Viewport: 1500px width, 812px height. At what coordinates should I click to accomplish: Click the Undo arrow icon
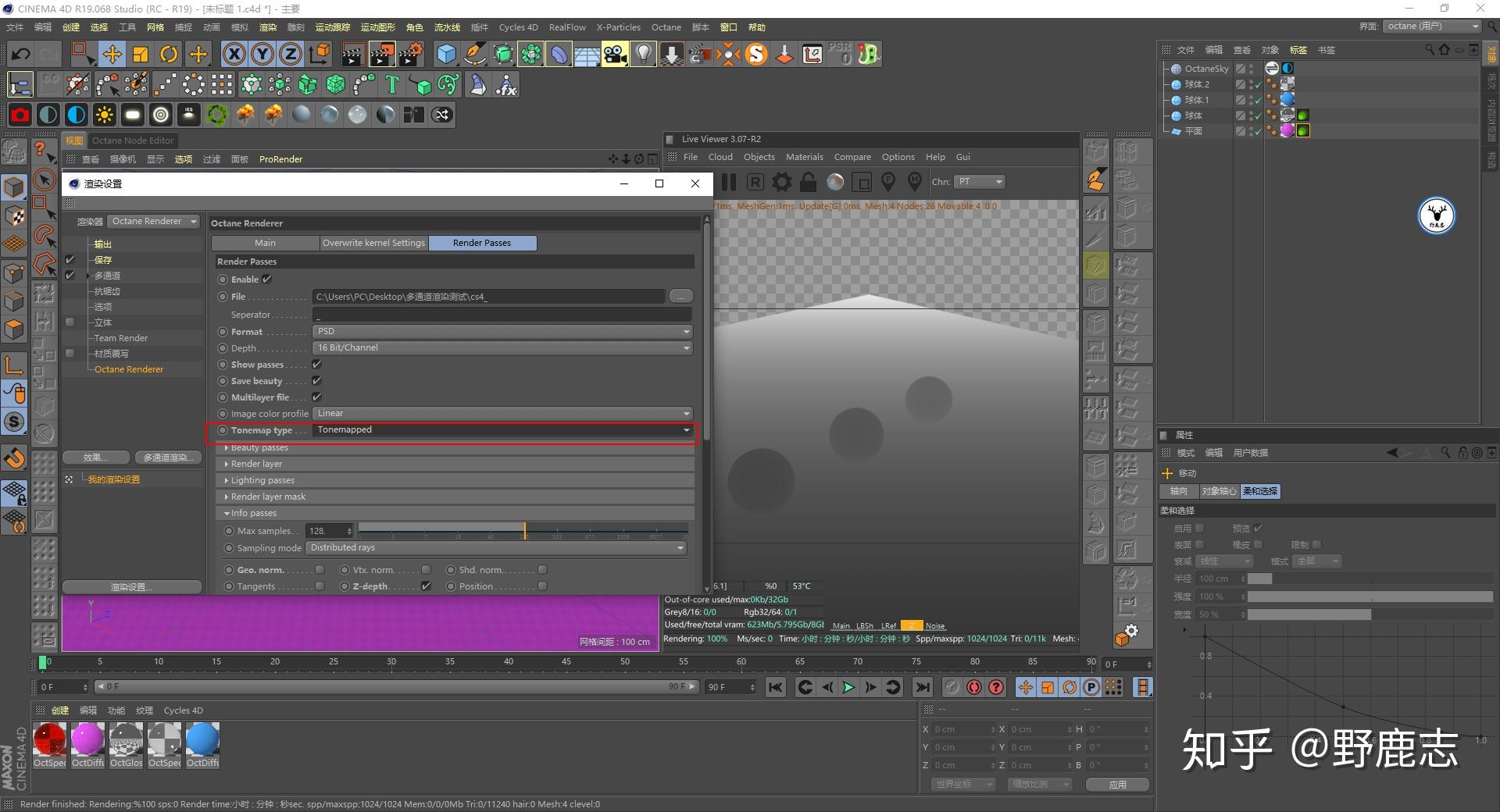(21, 54)
